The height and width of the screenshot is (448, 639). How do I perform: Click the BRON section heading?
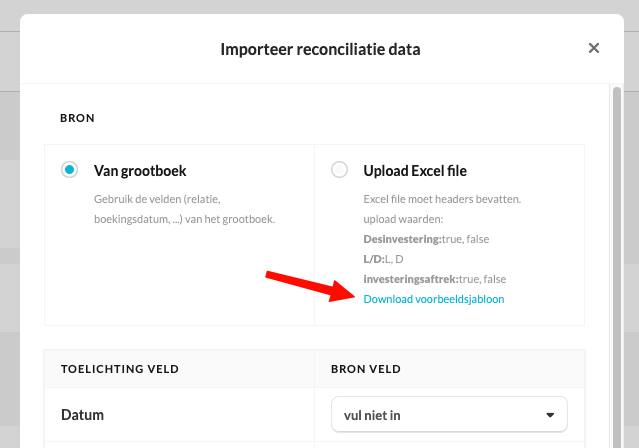pyautogui.click(x=77, y=117)
